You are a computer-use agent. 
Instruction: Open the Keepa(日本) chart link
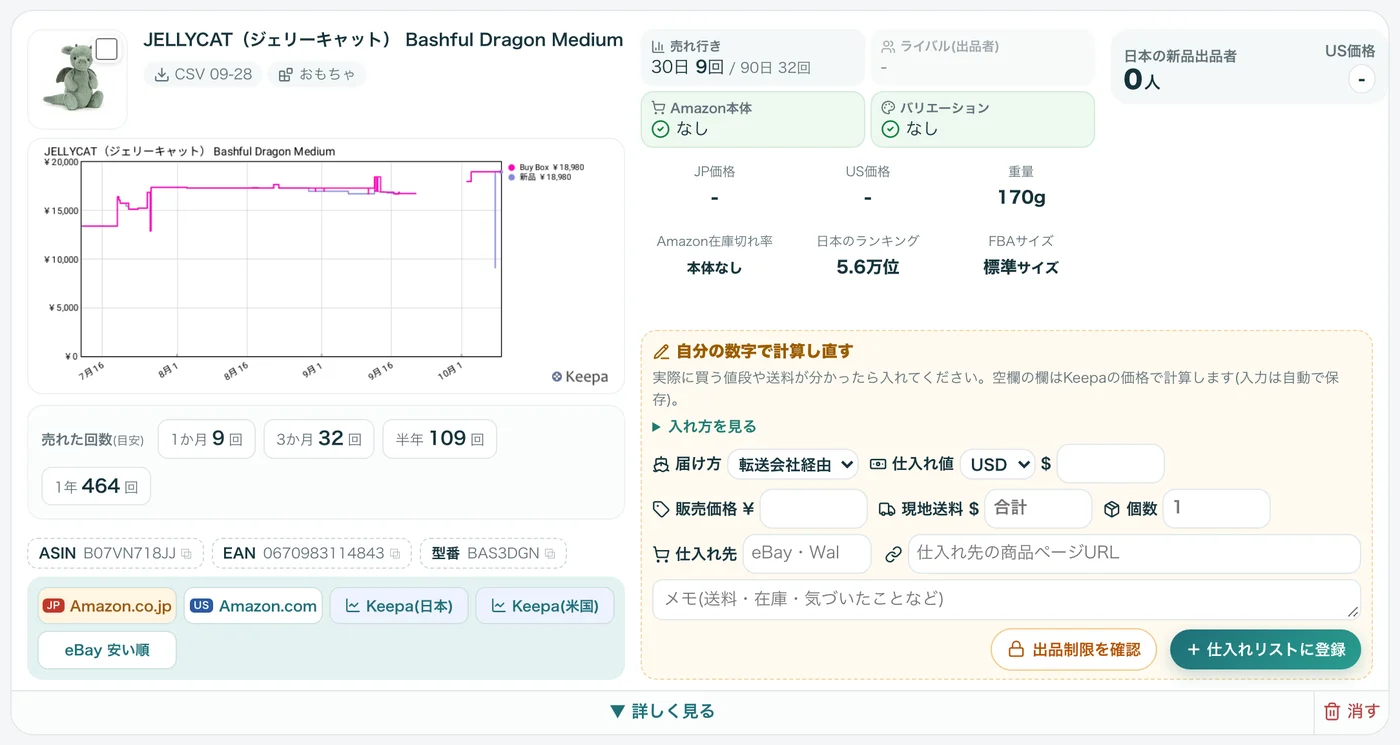(x=399, y=606)
